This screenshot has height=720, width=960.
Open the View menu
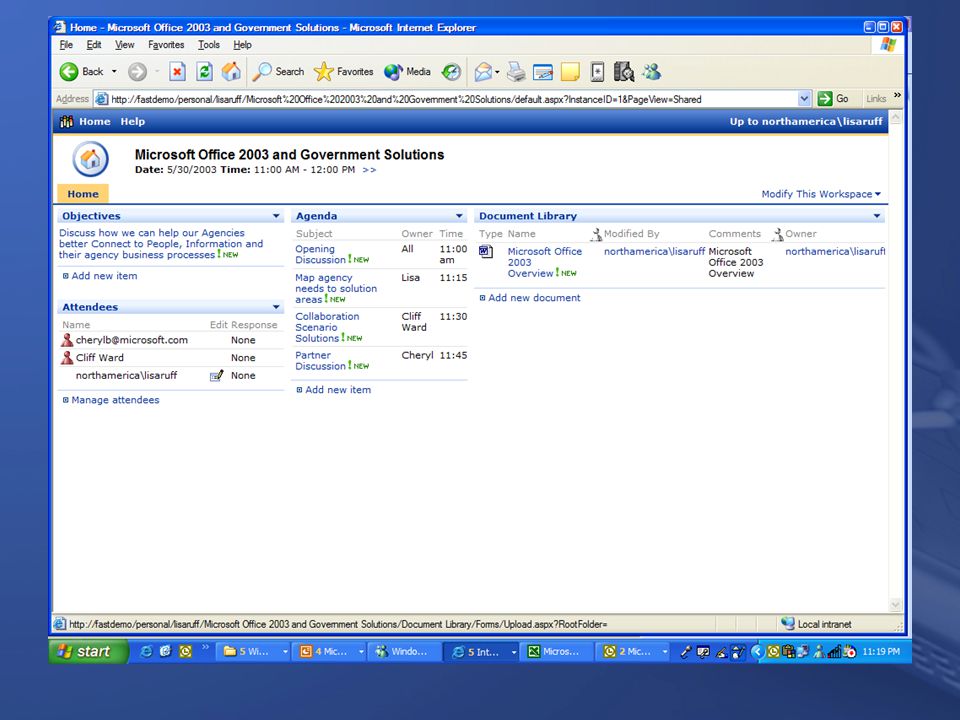click(x=124, y=45)
